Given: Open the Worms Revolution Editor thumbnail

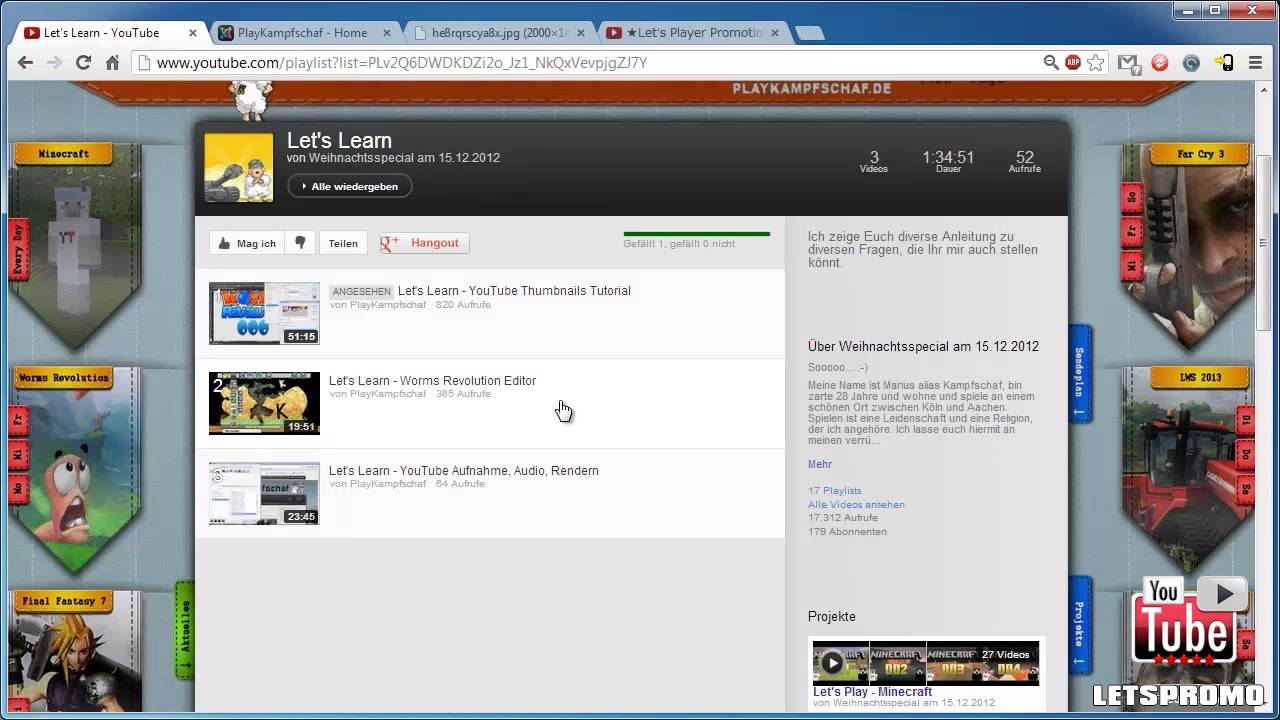Looking at the screenshot, I should 264,403.
